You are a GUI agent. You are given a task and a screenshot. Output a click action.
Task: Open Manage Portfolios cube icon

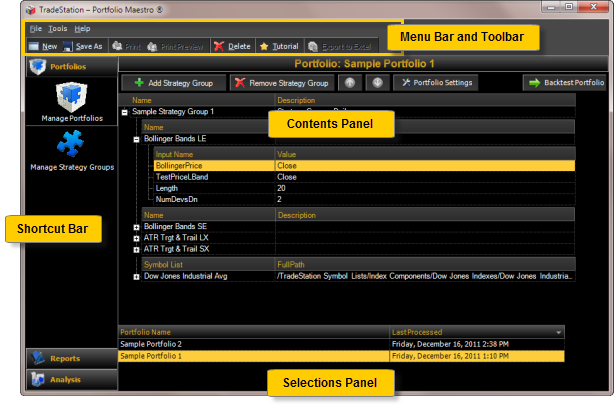tap(71, 96)
